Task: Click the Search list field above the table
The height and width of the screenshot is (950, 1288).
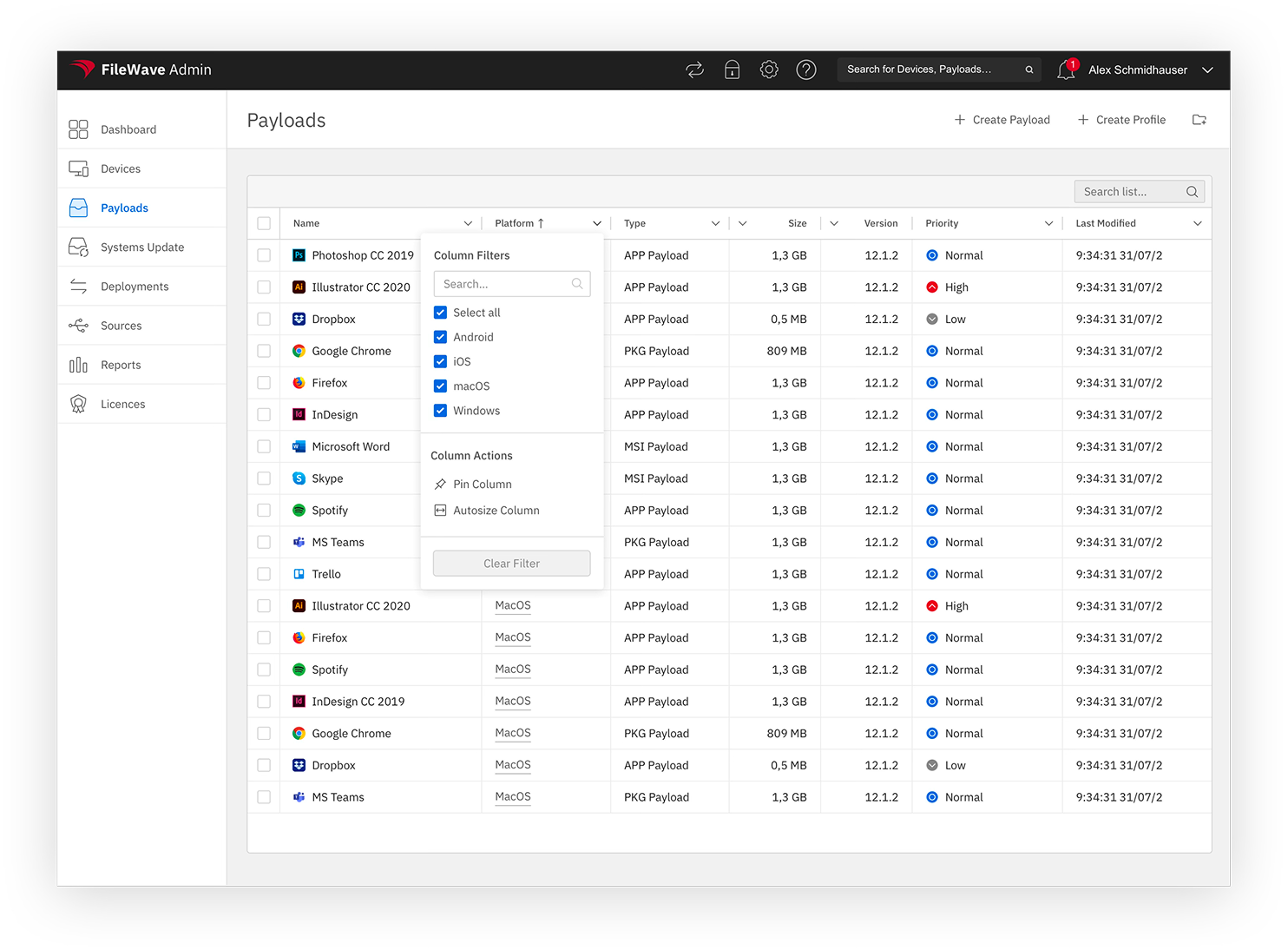Action: [x=1130, y=191]
